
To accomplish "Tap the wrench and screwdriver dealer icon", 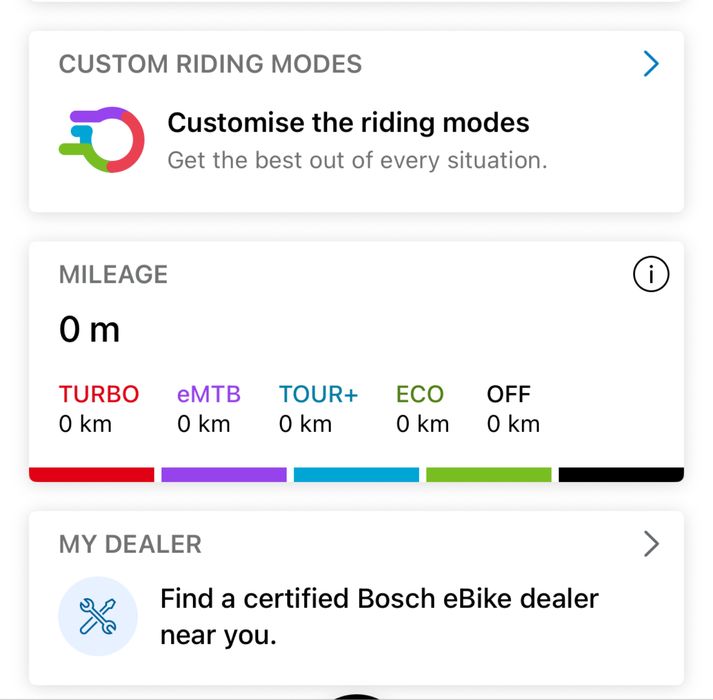I will [97, 616].
